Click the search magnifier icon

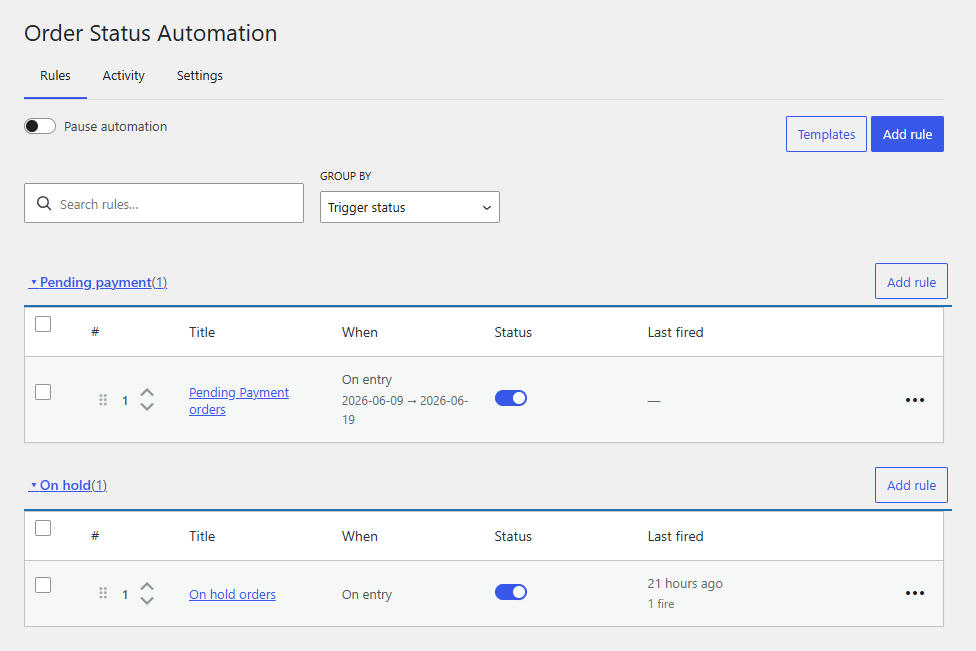coord(44,204)
